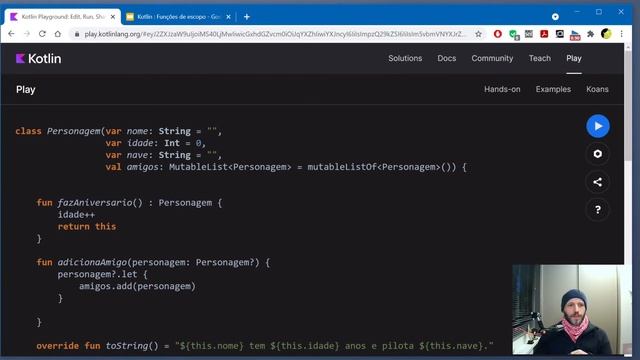Go back with the browser back arrow
The image size is (640, 360).
pyautogui.click(x=11, y=34)
